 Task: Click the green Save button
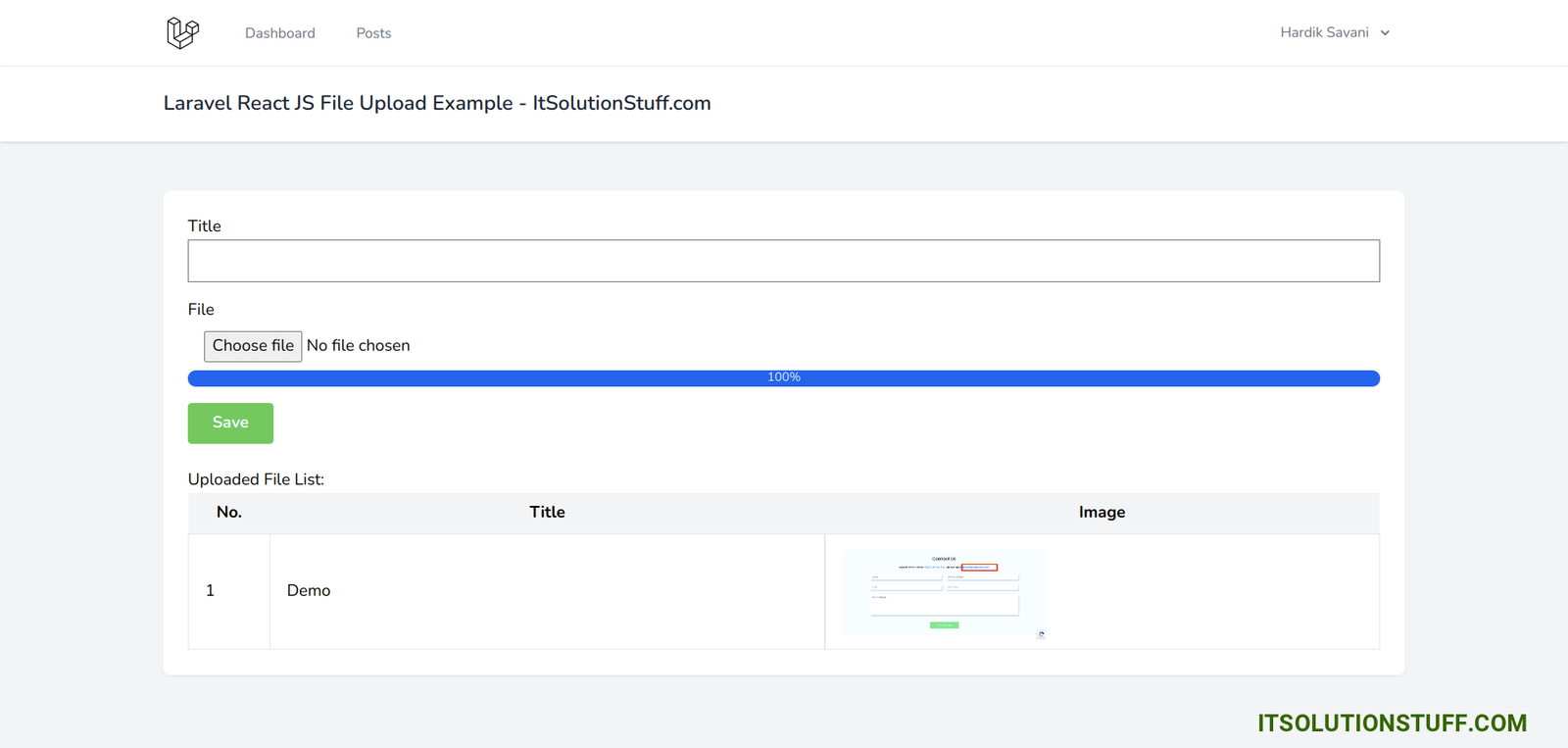coord(230,423)
